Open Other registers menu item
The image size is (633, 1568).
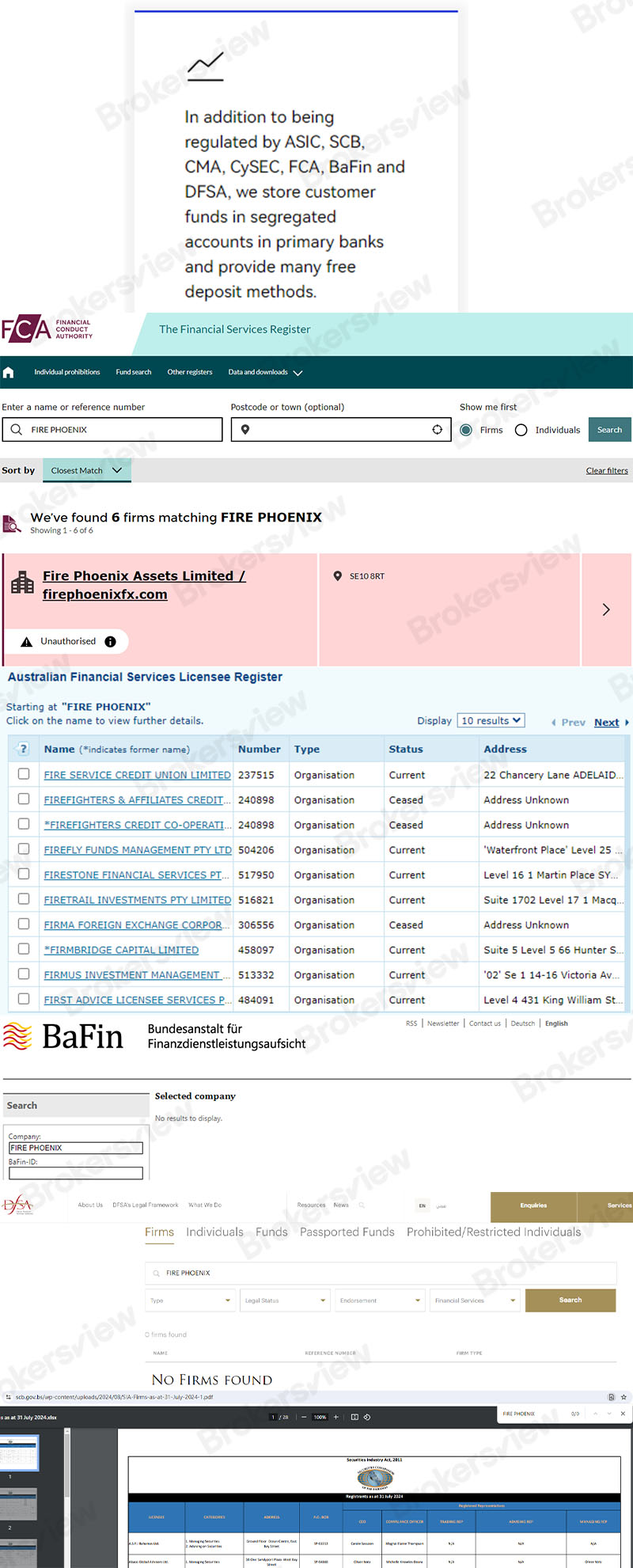(x=190, y=372)
